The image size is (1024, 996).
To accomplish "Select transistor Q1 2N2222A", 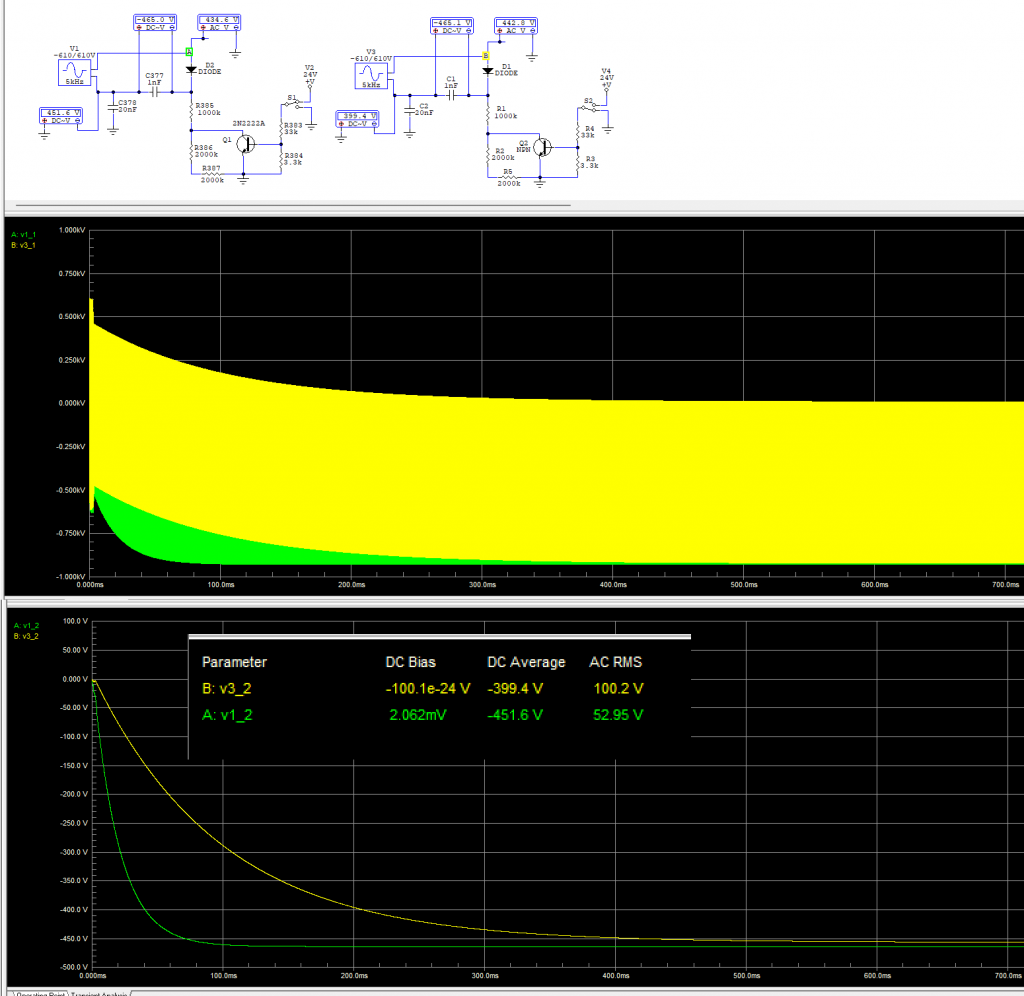I will pos(246,144).
